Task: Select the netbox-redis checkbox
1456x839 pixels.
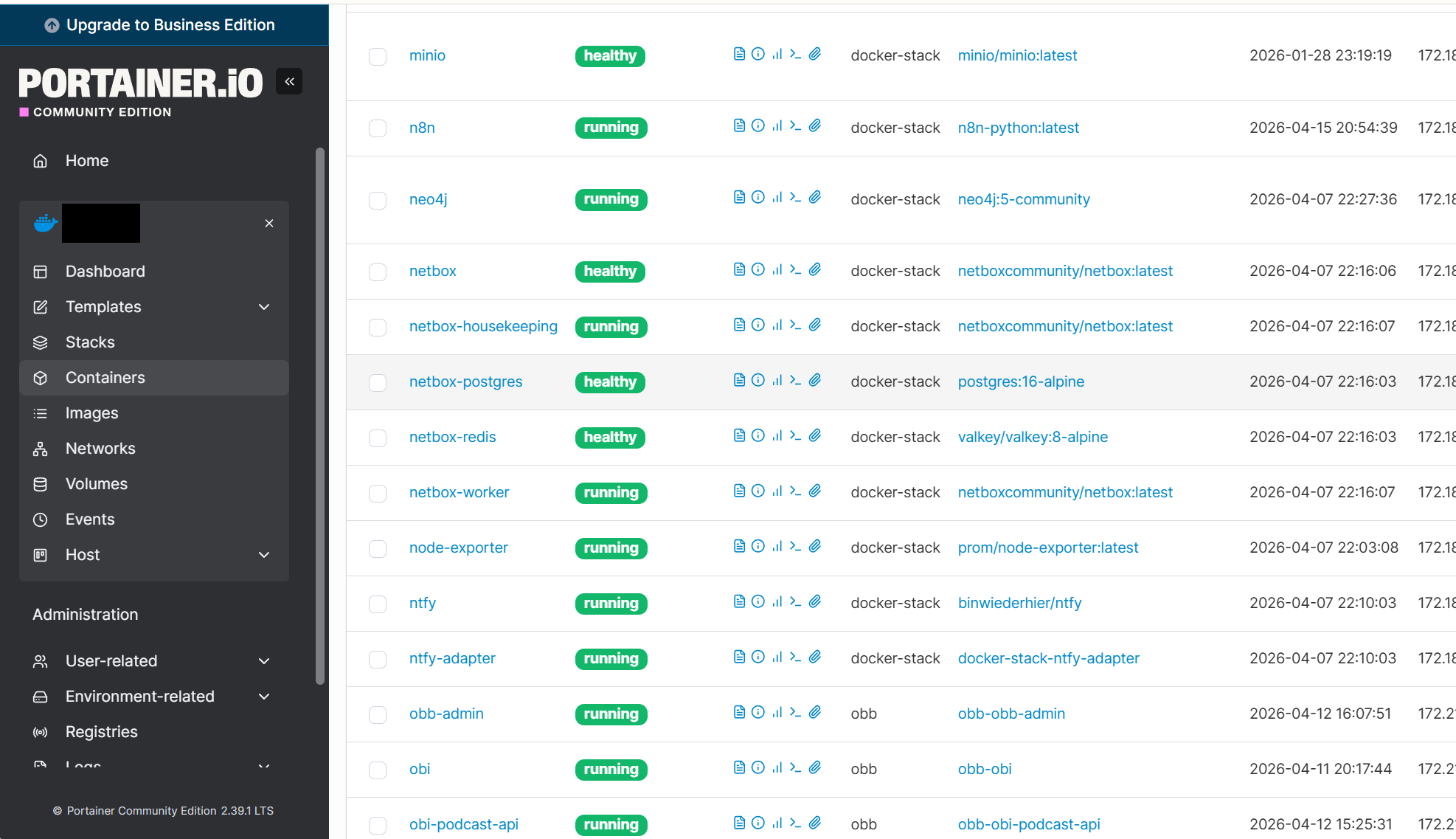Action: [378, 438]
